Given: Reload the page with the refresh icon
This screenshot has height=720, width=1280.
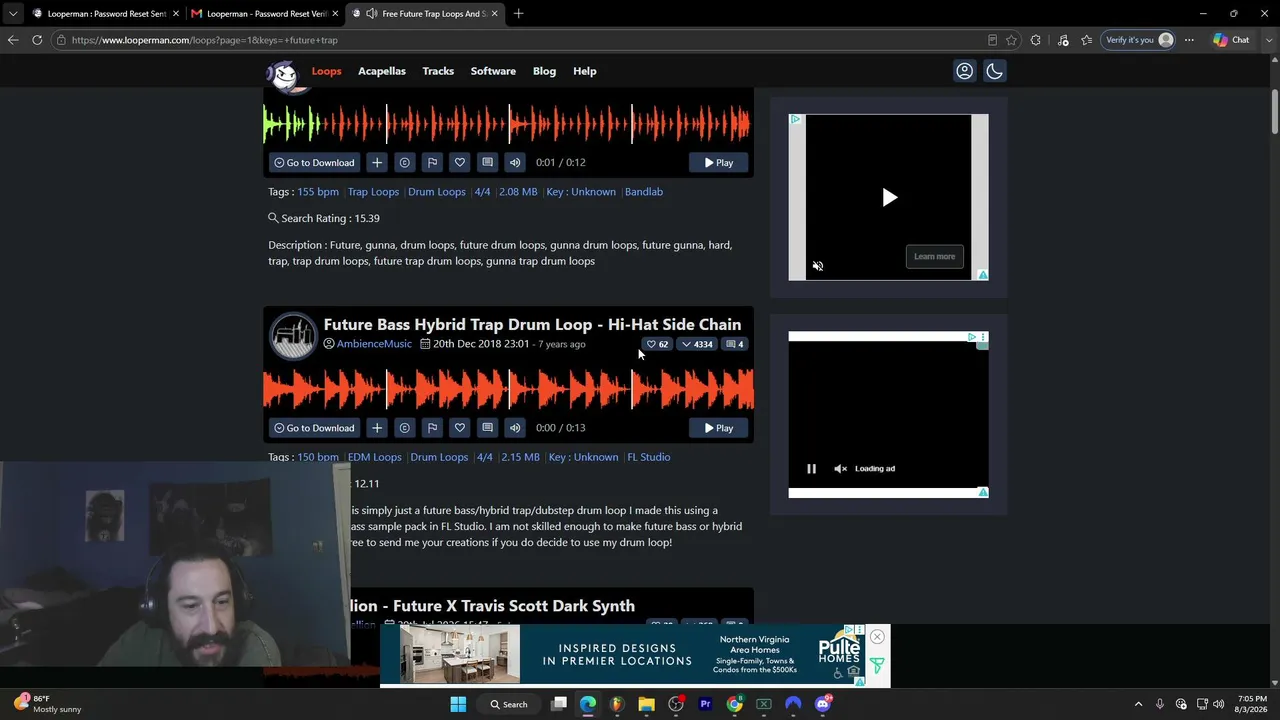Looking at the screenshot, I should tap(37, 40).
